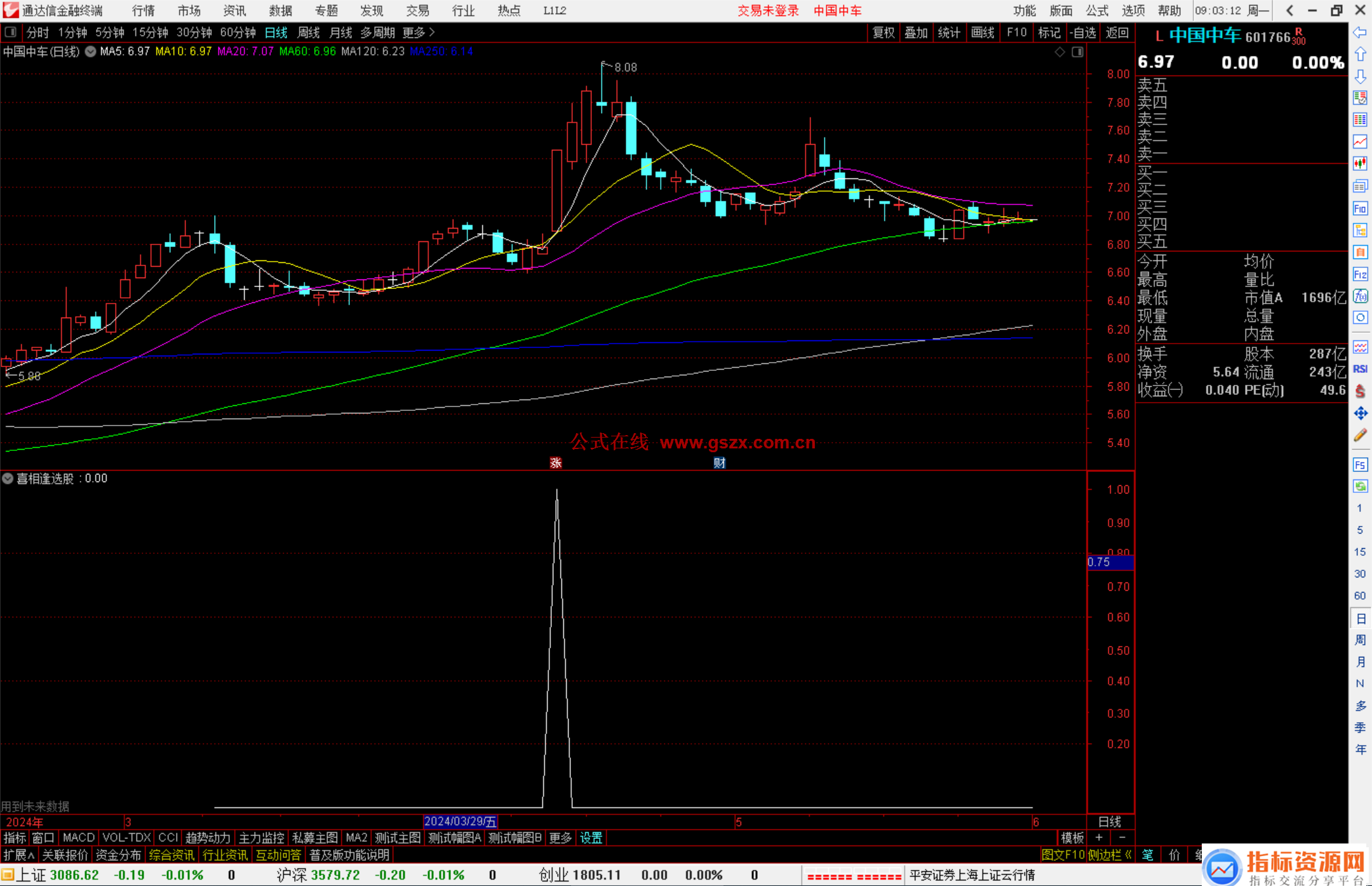Click the 涨 marker under the chart
Viewport: 1372px width, 886px height.
click(556, 463)
